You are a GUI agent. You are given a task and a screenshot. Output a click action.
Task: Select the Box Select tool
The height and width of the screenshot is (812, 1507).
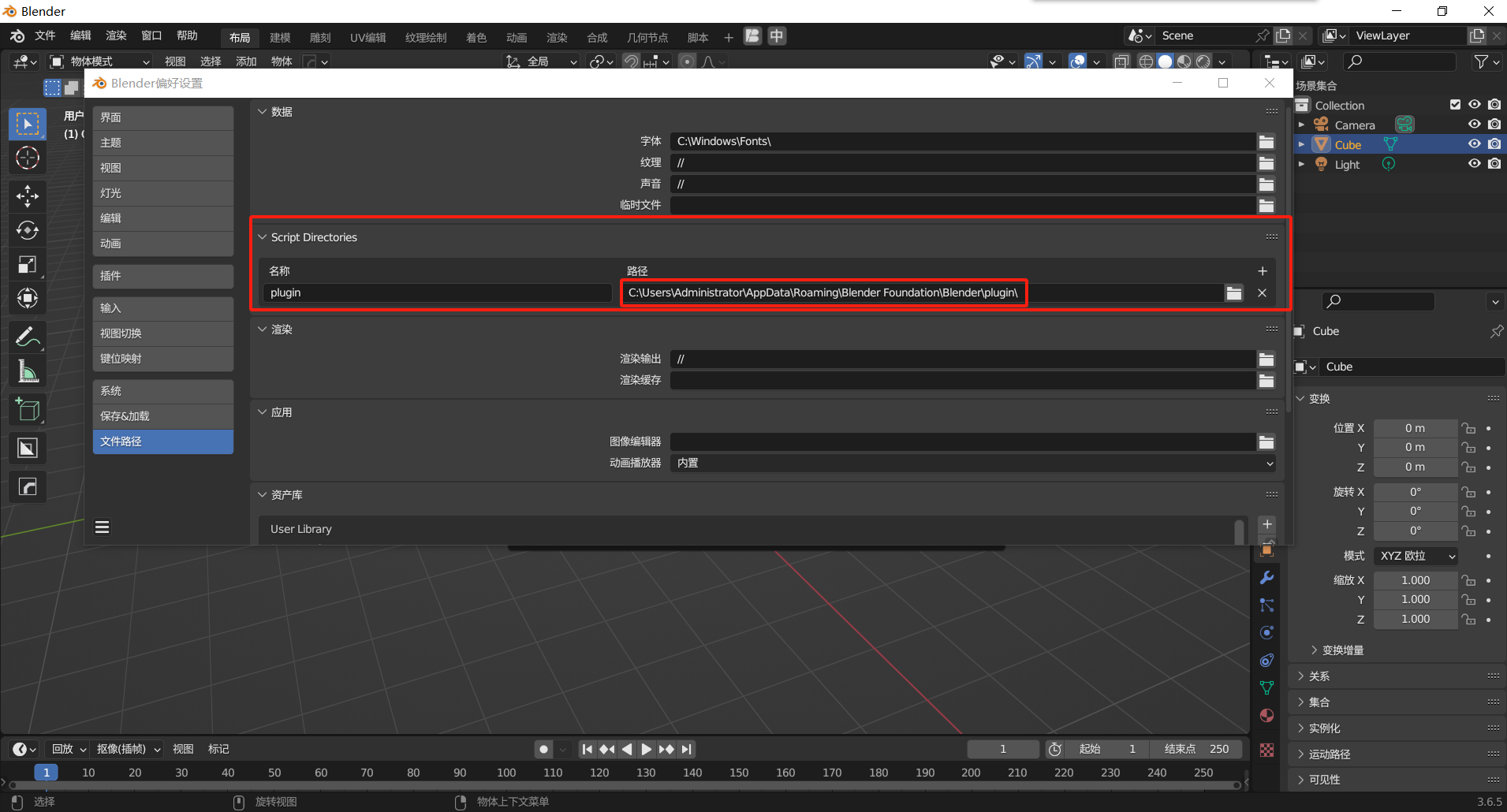point(28,124)
